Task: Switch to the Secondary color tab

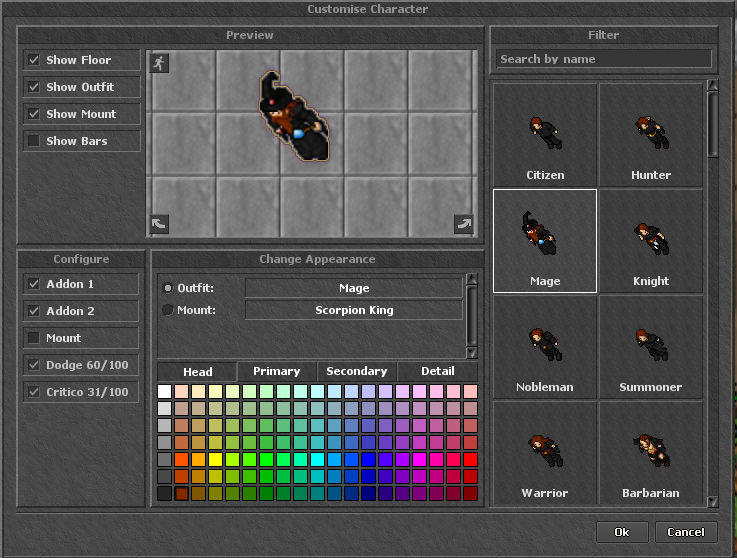Action: pyautogui.click(x=357, y=371)
